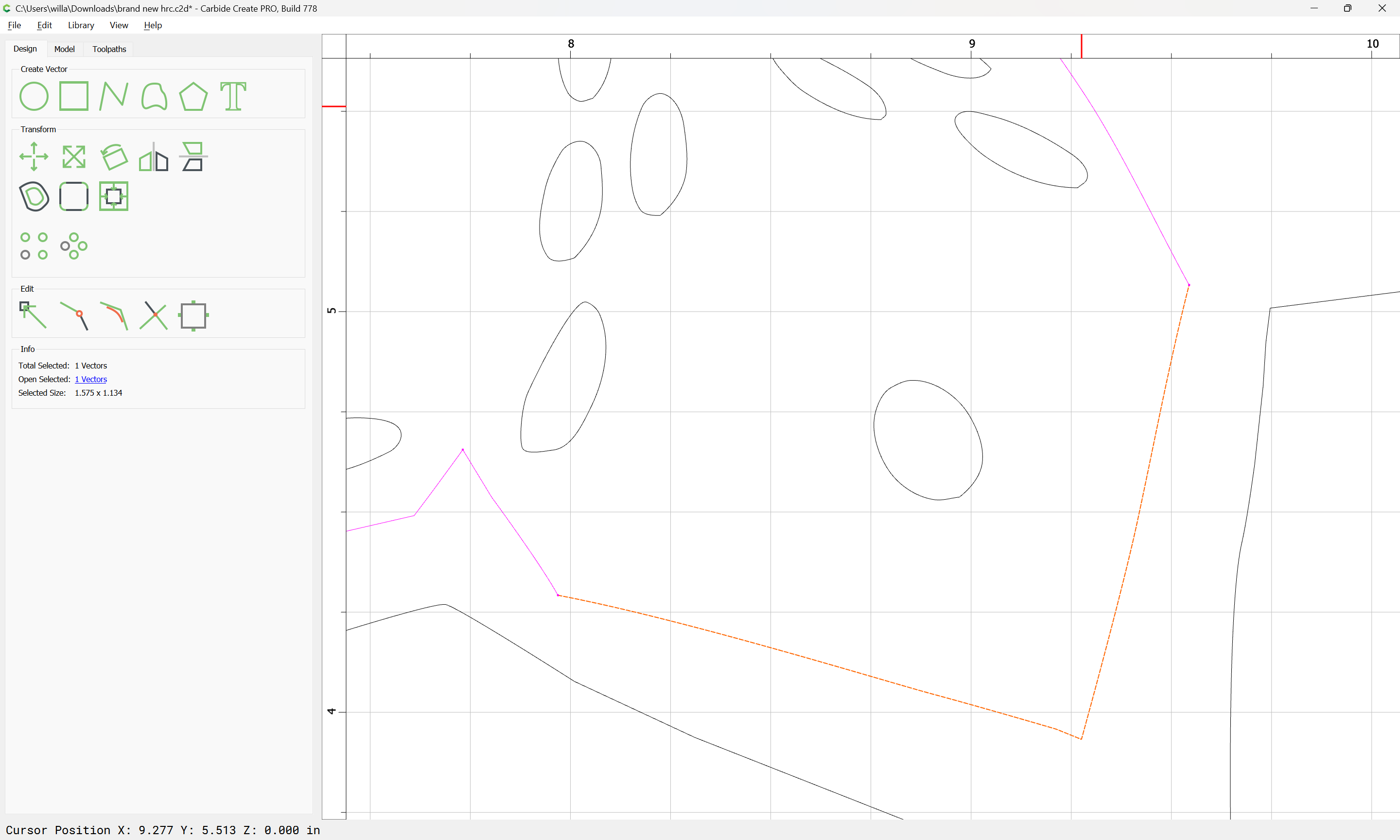Activate the Scale transform tool
The width and height of the screenshot is (1400, 840).
coord(74,157)
